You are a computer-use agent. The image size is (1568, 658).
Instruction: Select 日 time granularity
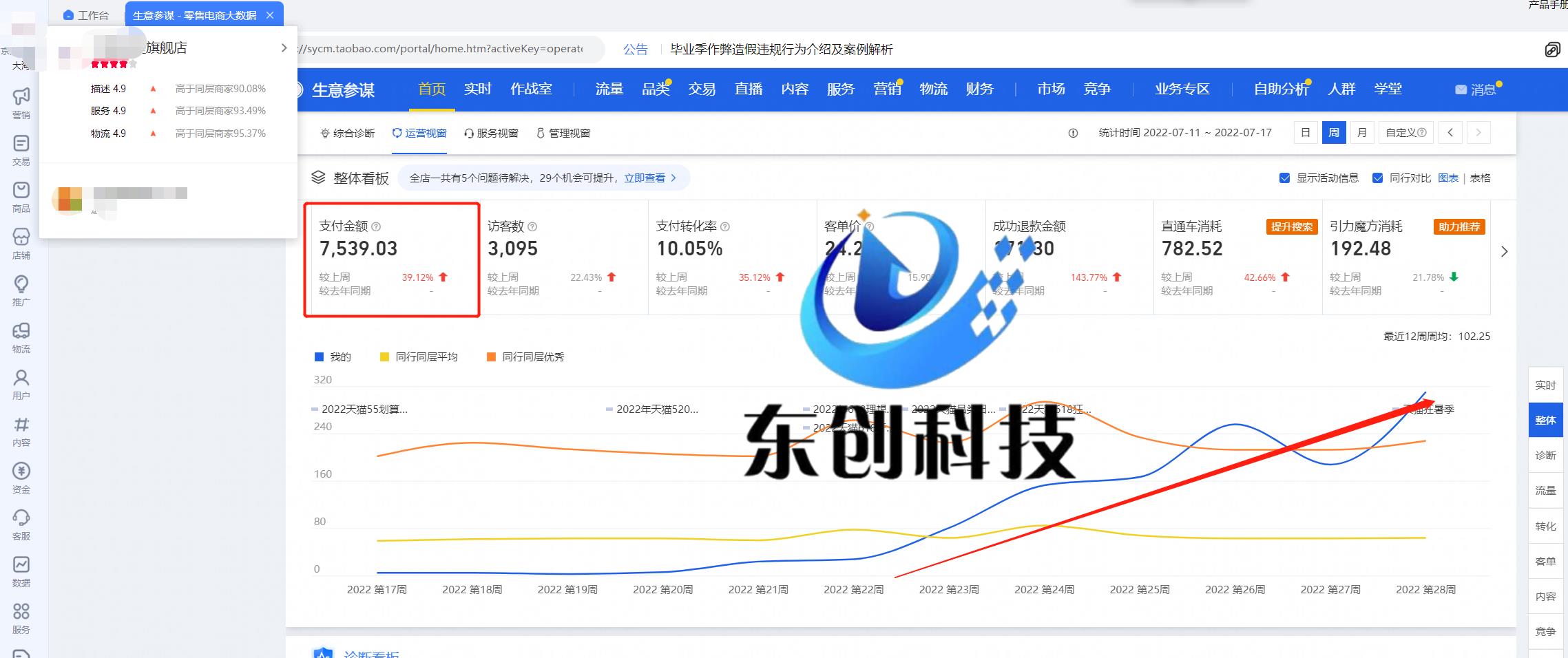pyautogui.click(x=1306, y=133)
